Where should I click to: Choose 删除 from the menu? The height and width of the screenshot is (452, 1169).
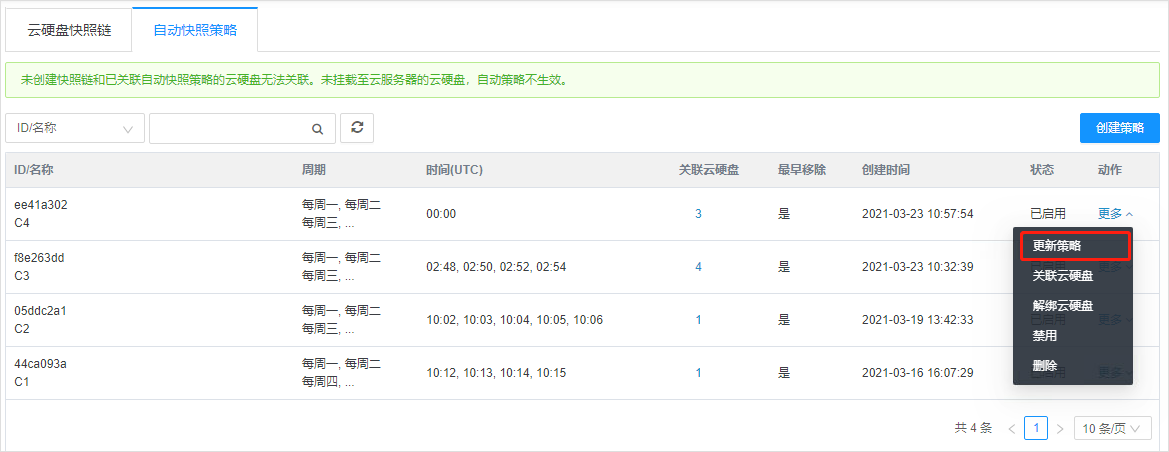click(x=1073, y=365)
